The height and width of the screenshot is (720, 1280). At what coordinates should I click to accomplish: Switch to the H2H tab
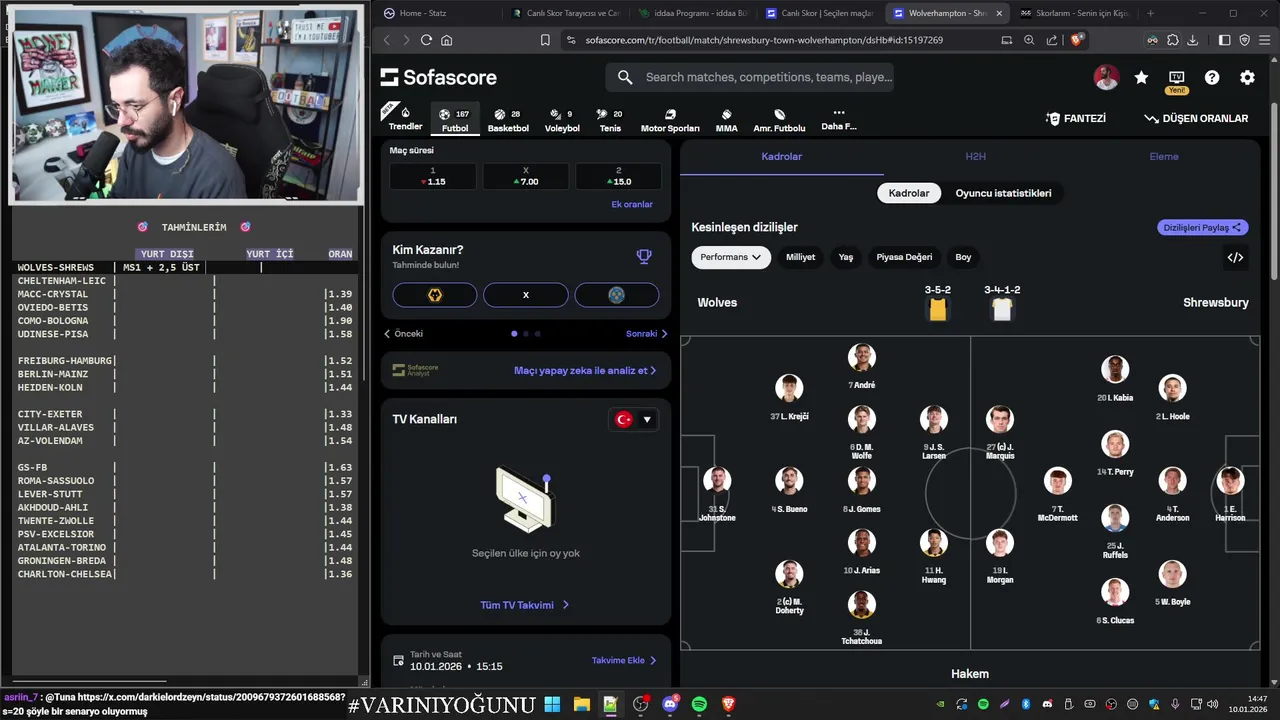(x=975, y=157)
